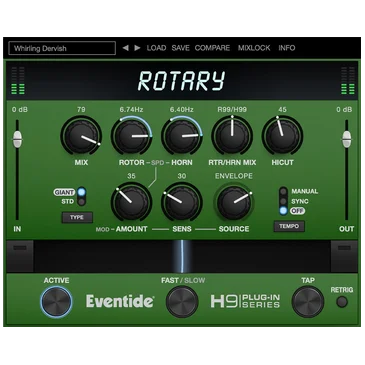The image size is (365, 365).
Task: Open the LOAD preset menu
Action: point(156,48)
